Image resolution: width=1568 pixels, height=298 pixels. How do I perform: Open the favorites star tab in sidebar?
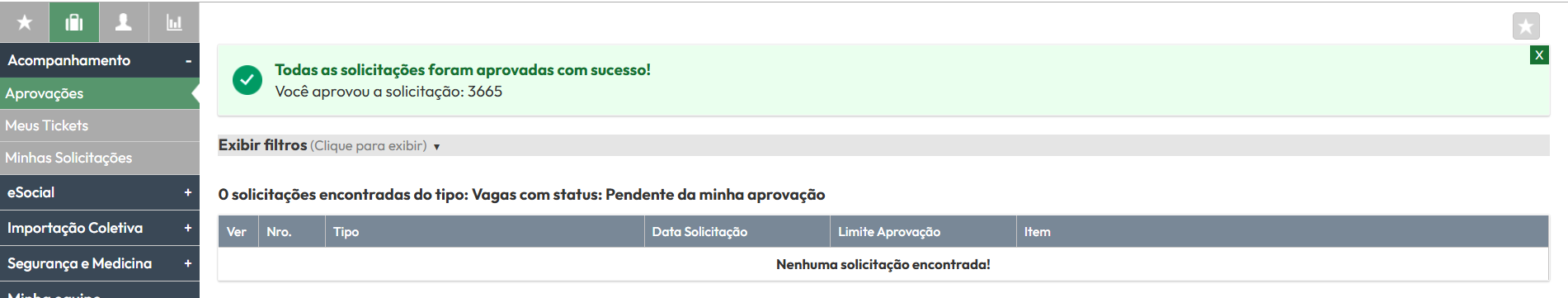click(25, 22)
